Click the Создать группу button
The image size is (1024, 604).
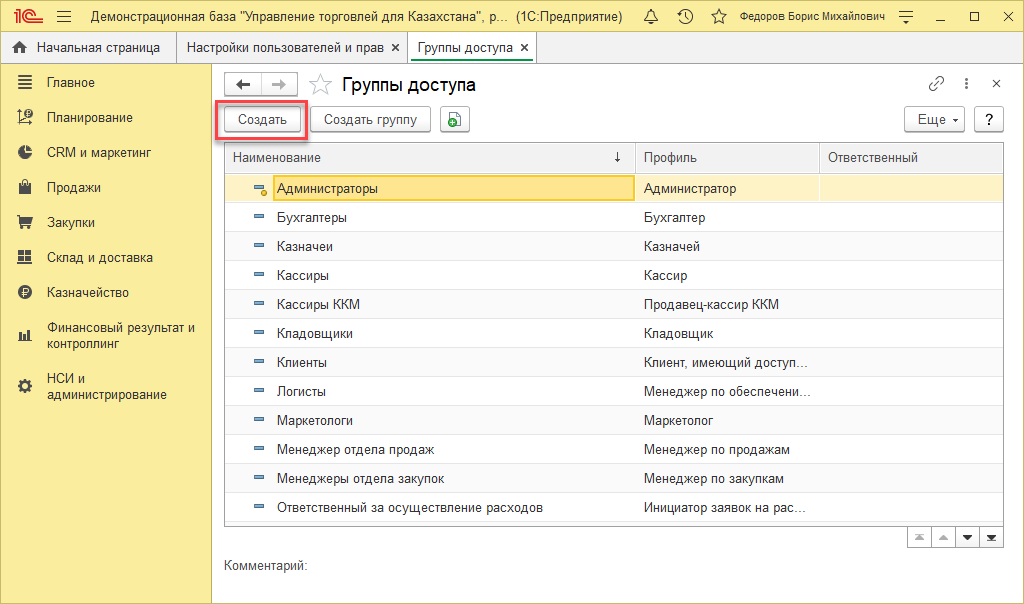[x=370, y=120]
